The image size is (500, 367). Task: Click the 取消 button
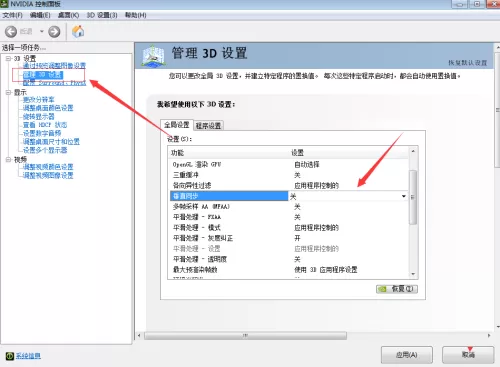click(468, 355)
